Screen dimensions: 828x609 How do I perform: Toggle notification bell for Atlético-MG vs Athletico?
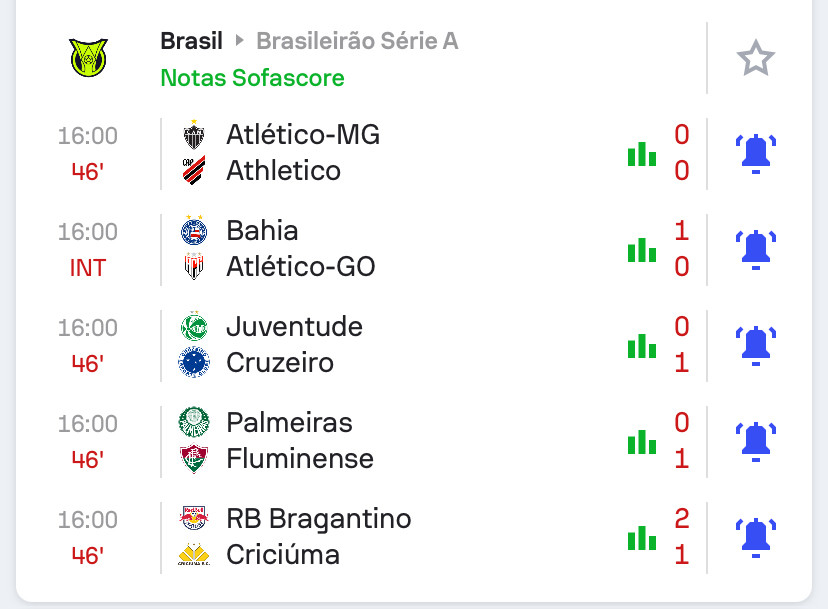click(756, 153)
